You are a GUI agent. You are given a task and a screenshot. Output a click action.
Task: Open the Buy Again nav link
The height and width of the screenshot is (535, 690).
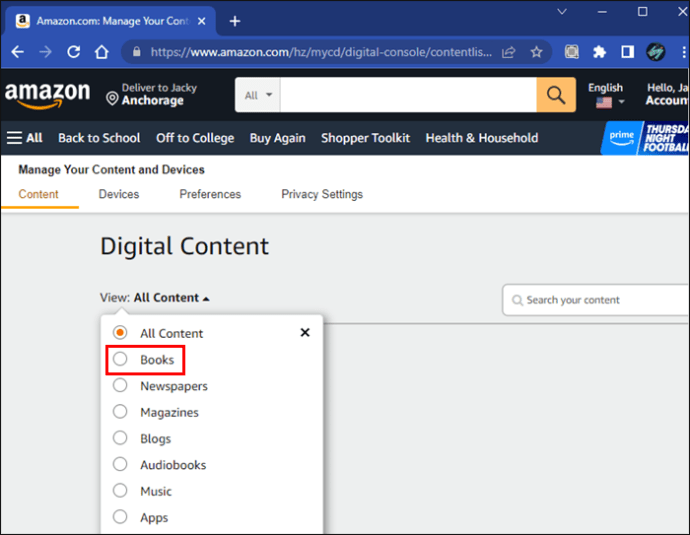(x=278, y=138)
